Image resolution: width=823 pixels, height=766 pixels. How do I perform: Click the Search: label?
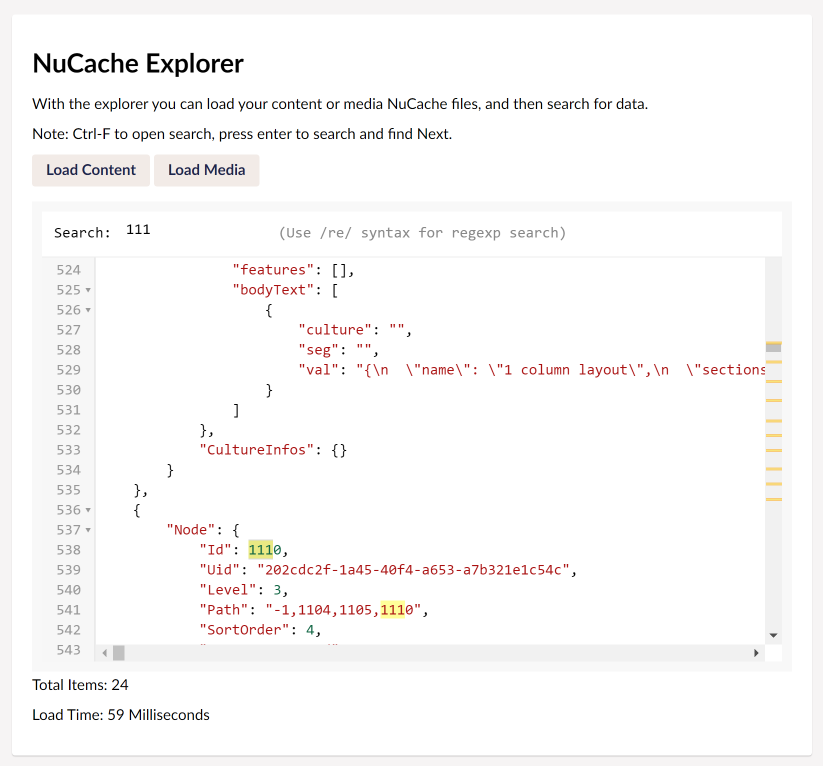coord(82,233)
